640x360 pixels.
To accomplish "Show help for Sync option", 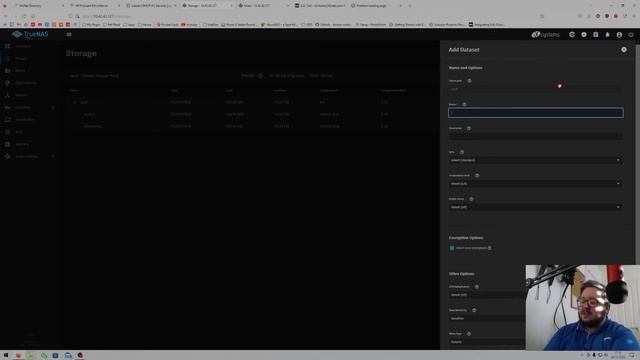I will pyautogui.click(x=462, y=152).
